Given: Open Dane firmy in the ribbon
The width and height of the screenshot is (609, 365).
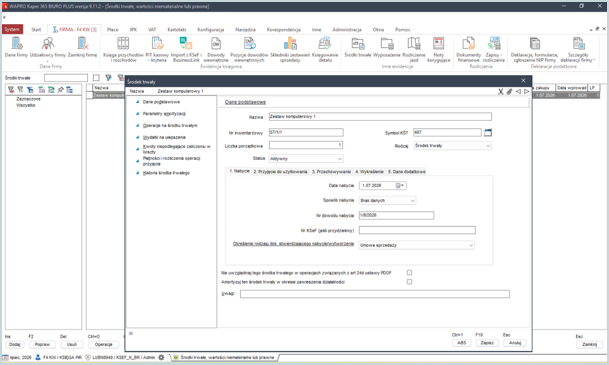Looking at the screenshot, I should point(16,47).
